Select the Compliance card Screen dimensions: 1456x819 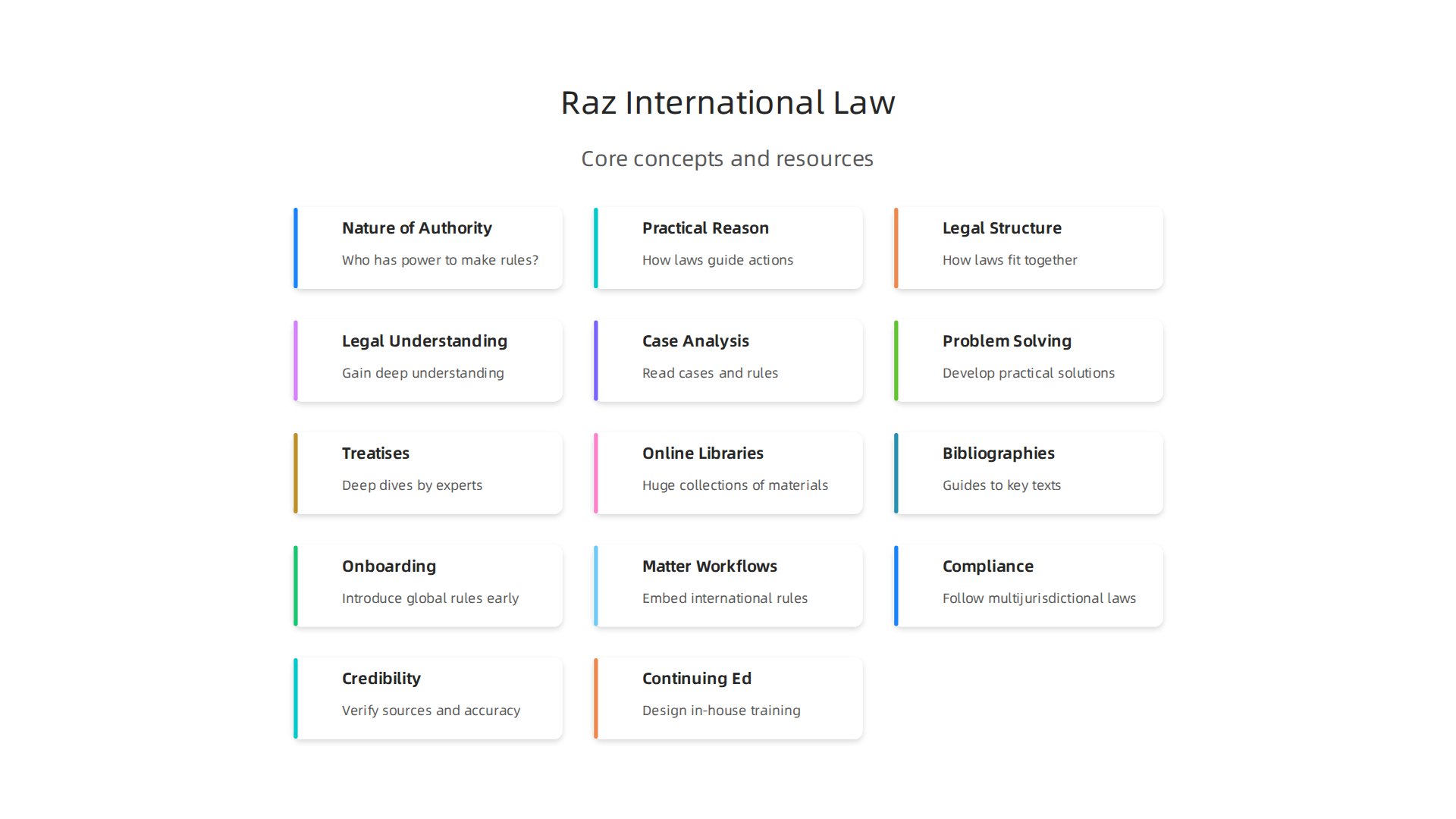[x=1028, y=586]
